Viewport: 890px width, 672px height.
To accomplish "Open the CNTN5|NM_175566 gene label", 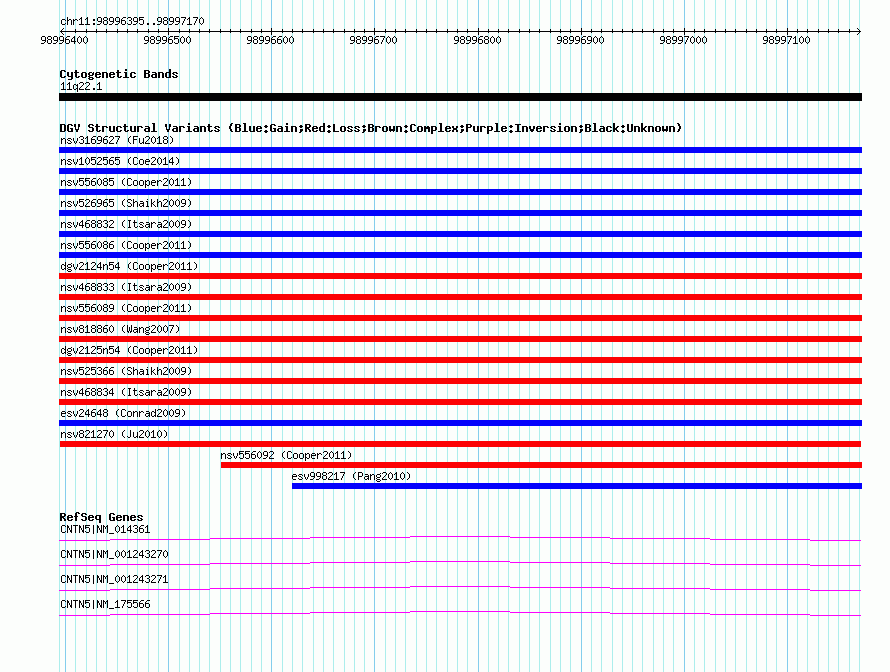I will pos(105,604).
